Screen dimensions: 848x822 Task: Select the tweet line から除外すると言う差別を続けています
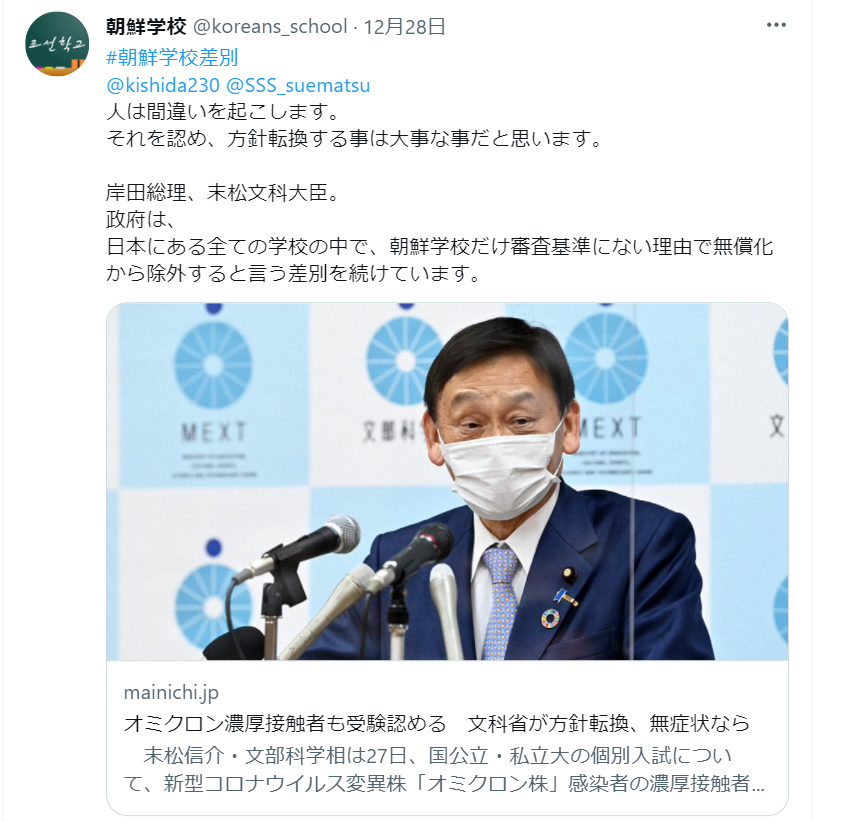tap(293, 273)
